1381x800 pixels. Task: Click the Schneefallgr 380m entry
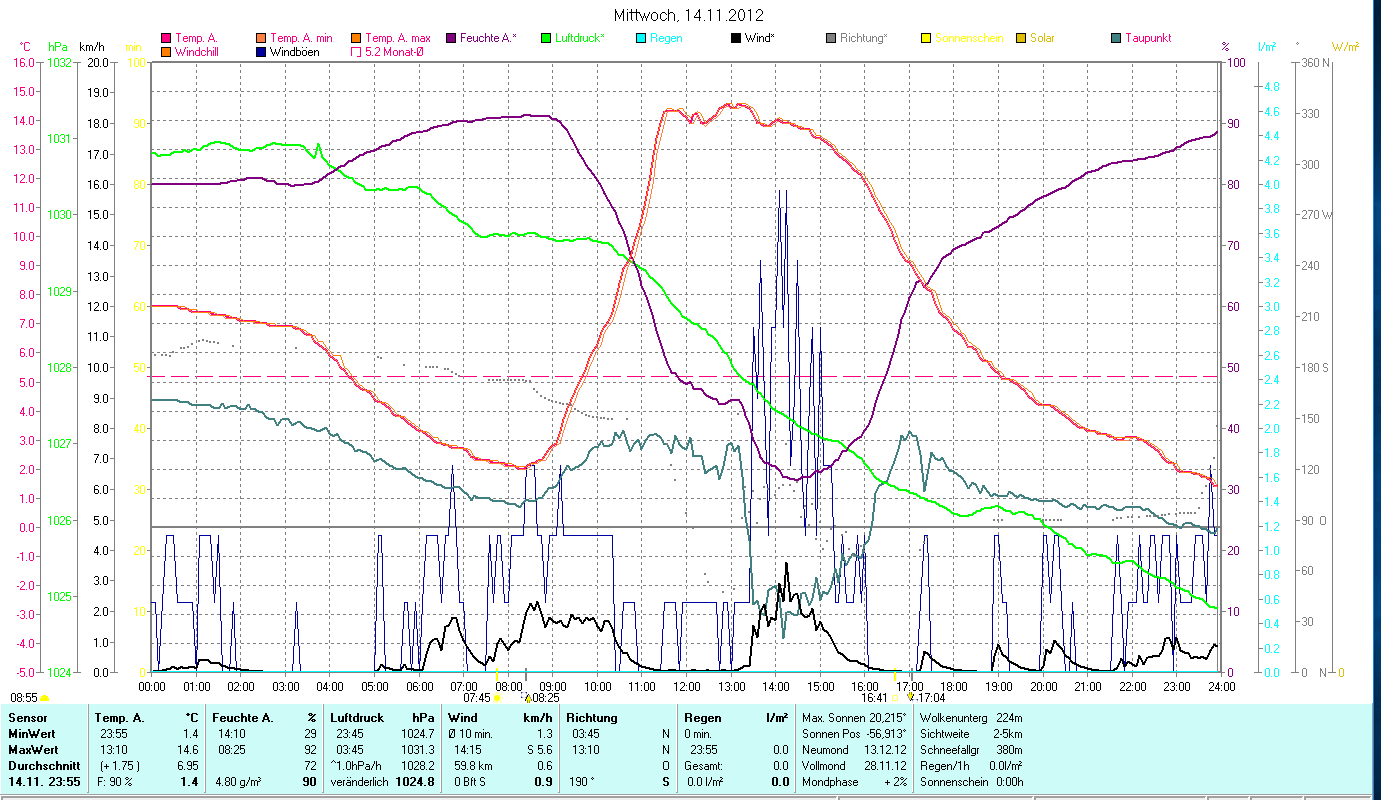click(971, 749)
